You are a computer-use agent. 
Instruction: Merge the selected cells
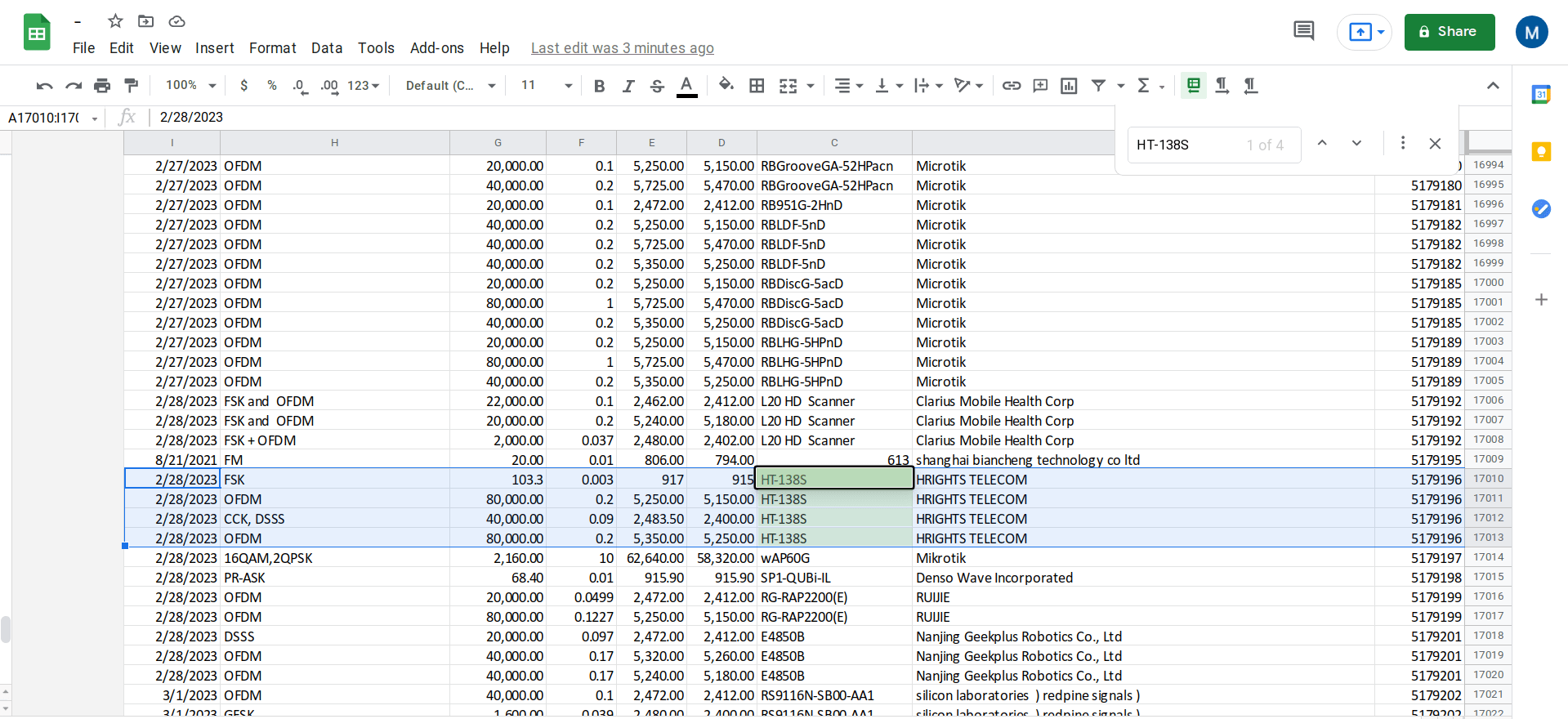click(788, 86)
